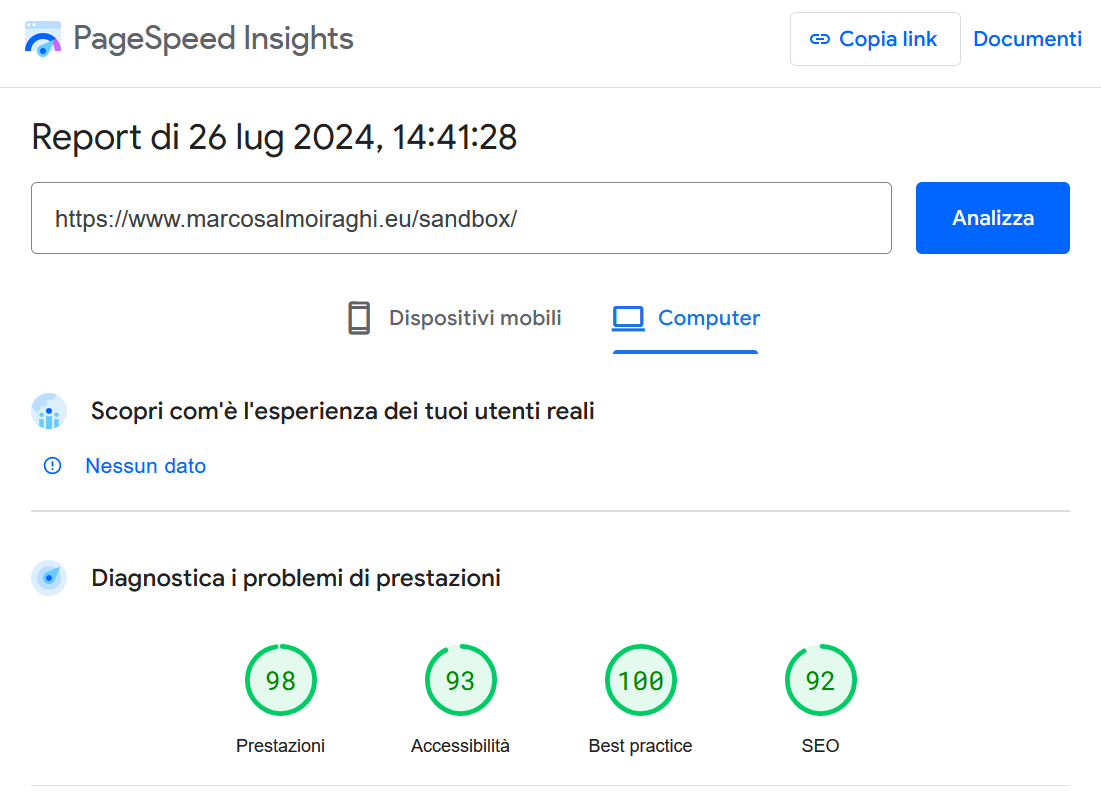Open the Nessun dato link
This screenshot has width=1101, height=809.
[145, 466]
